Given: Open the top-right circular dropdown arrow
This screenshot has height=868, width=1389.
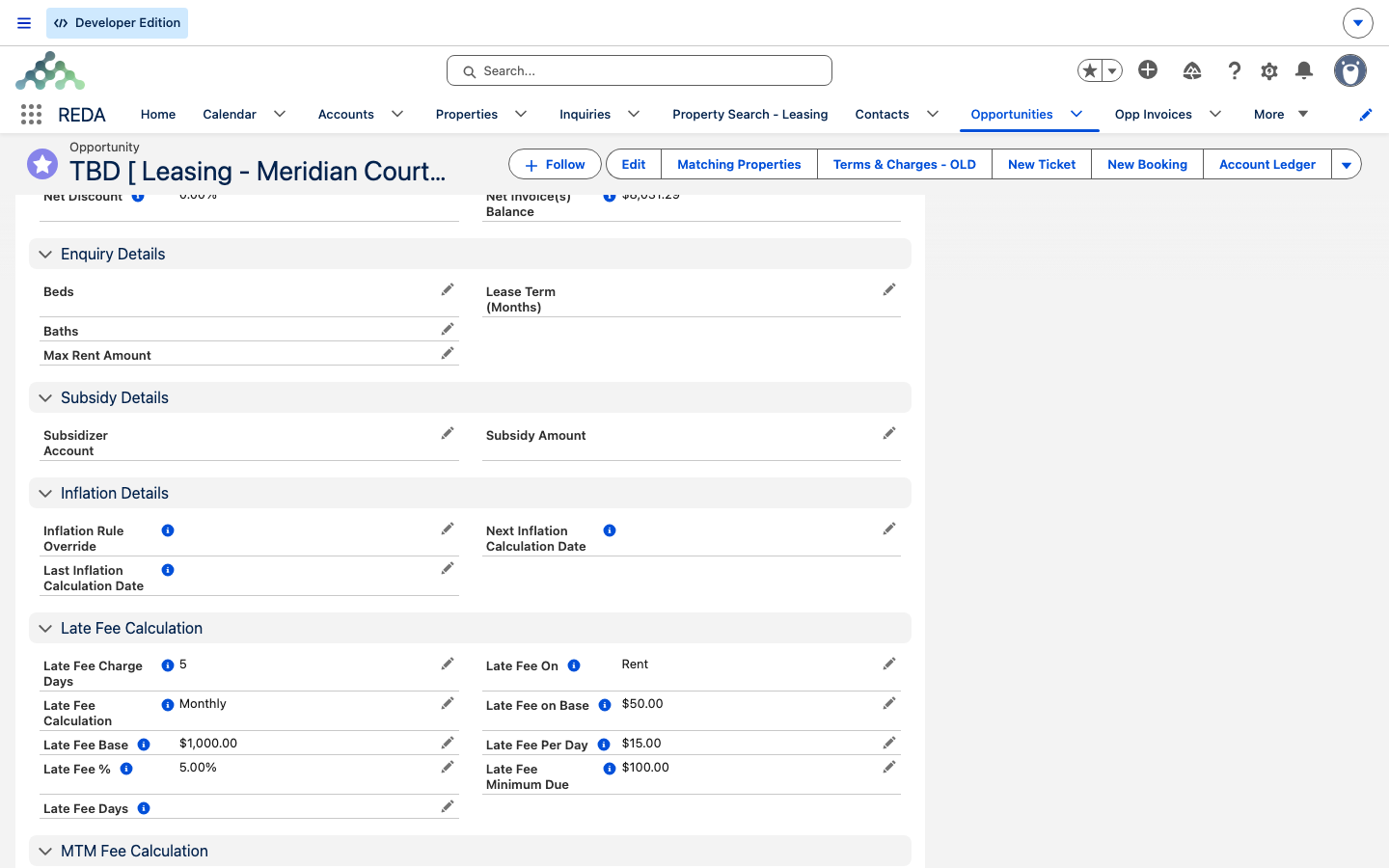Looking at the screenshot, I should tap(1358, 22).
